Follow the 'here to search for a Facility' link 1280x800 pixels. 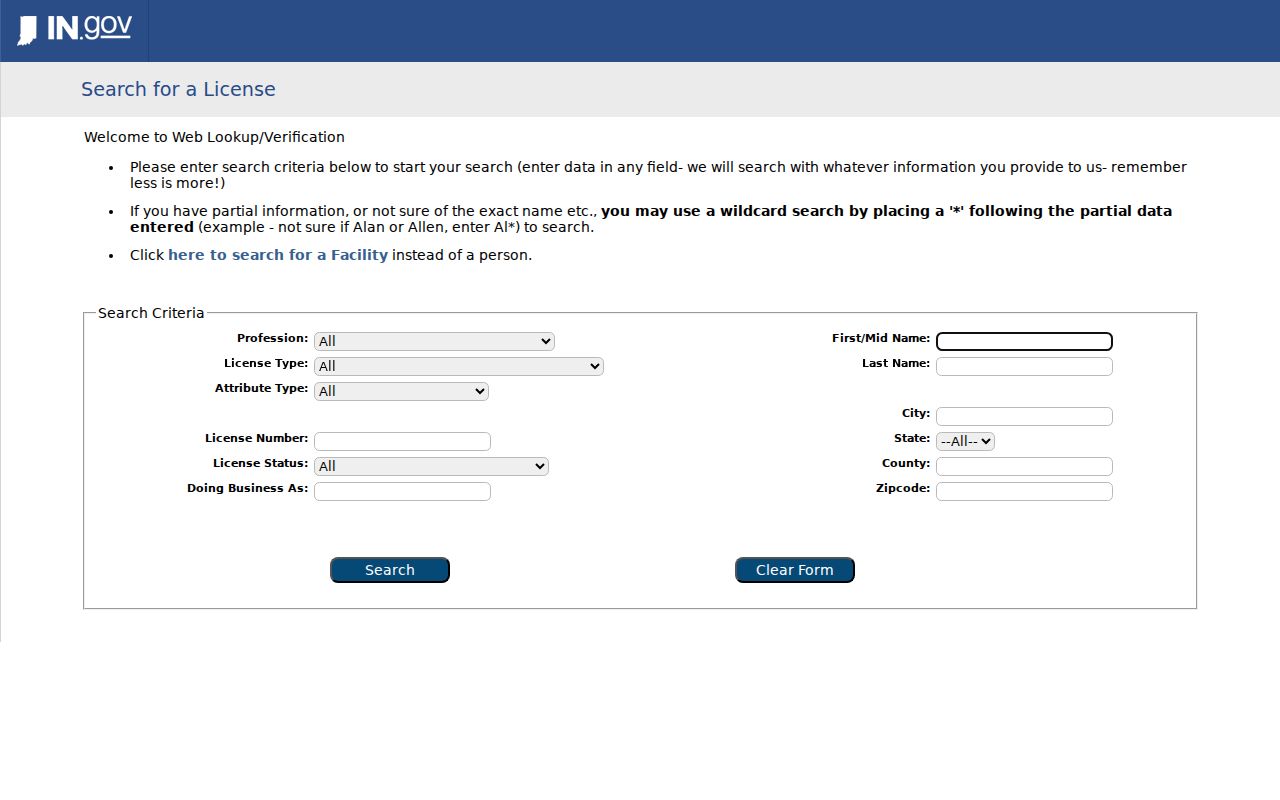point(278,255)
